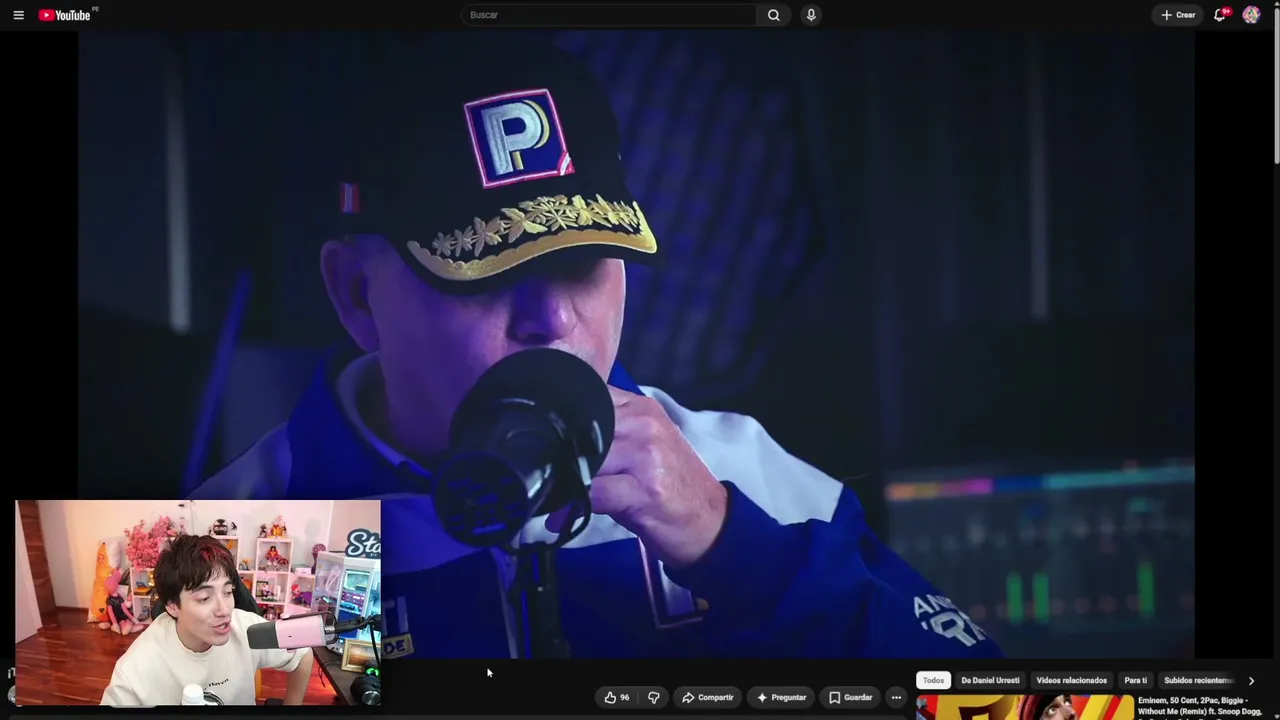
Task: Go to the YouTube home logo
Action: 65,15
